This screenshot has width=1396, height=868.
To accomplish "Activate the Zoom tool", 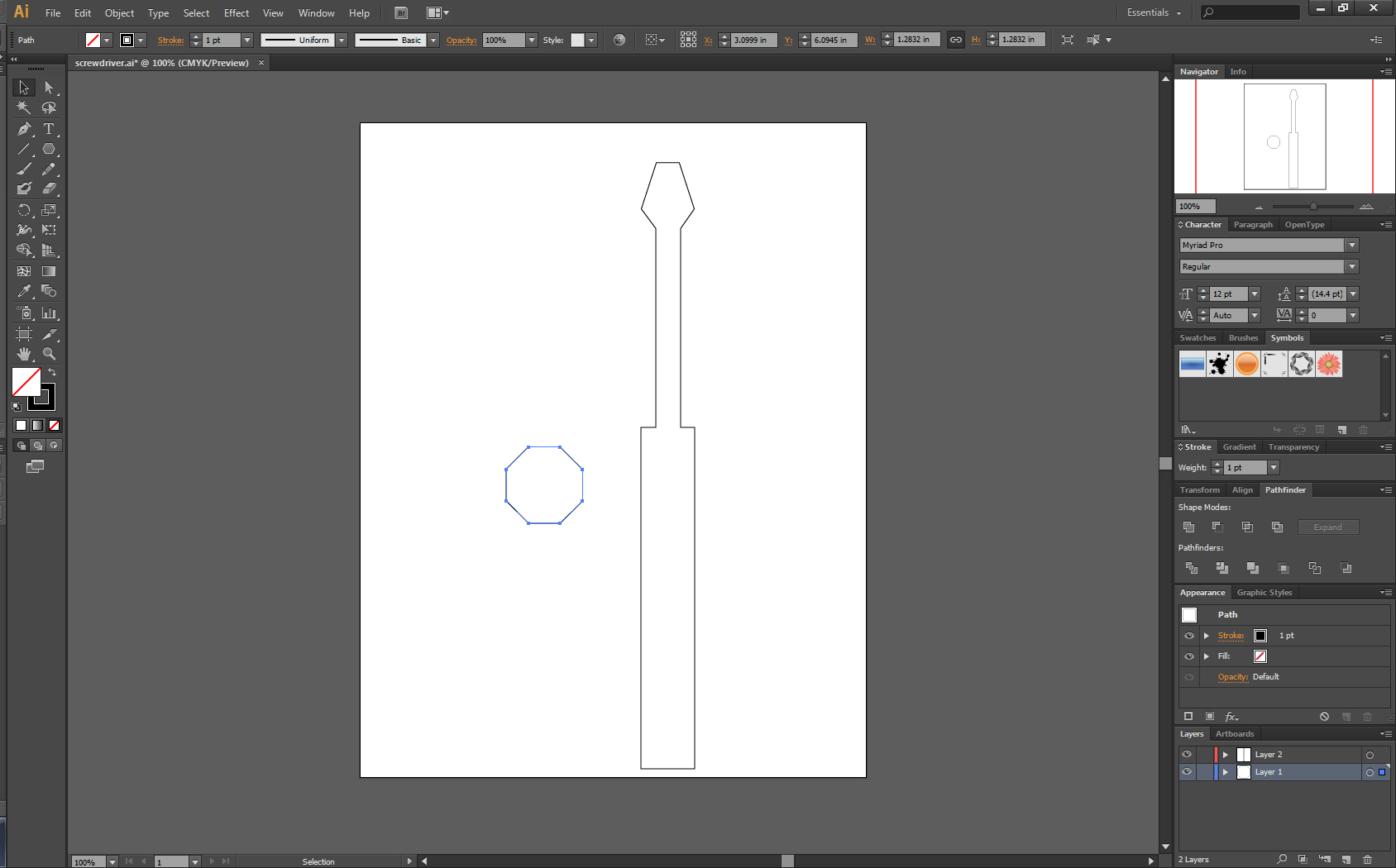I will click(x=49, y=354).
